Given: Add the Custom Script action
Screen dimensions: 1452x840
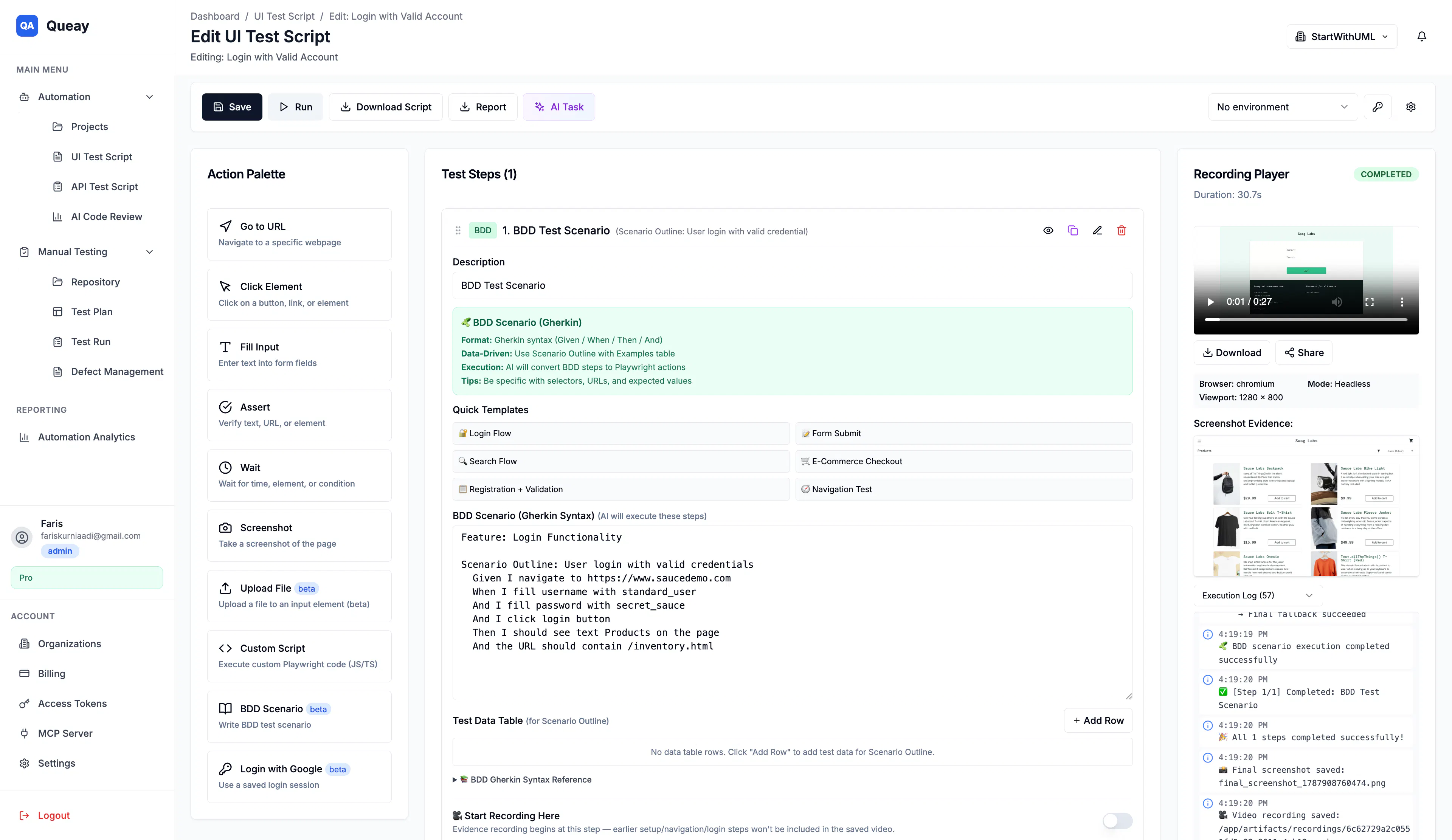Looking at the screenshot, I should pyautogui.click(x=299, y=656).
